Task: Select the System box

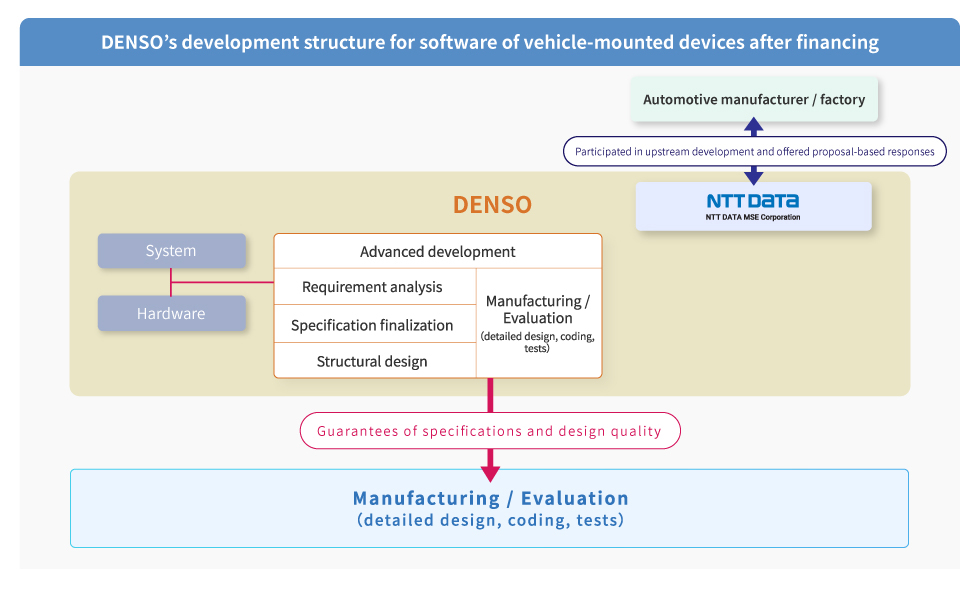Action: [x=171, y=251]
